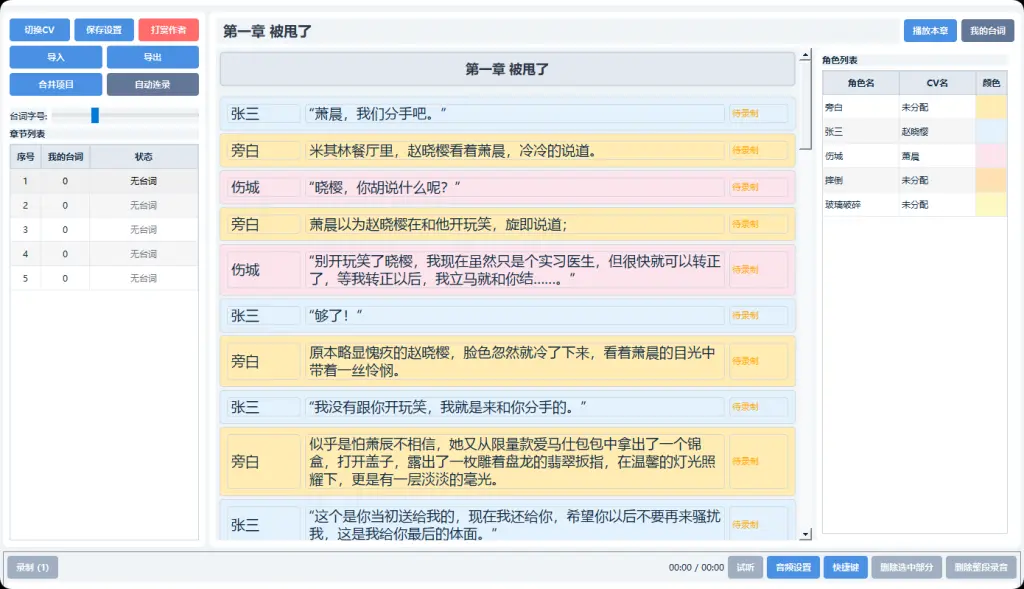
Task: Open 音频设置 audio settings
Action: [793, 567]
